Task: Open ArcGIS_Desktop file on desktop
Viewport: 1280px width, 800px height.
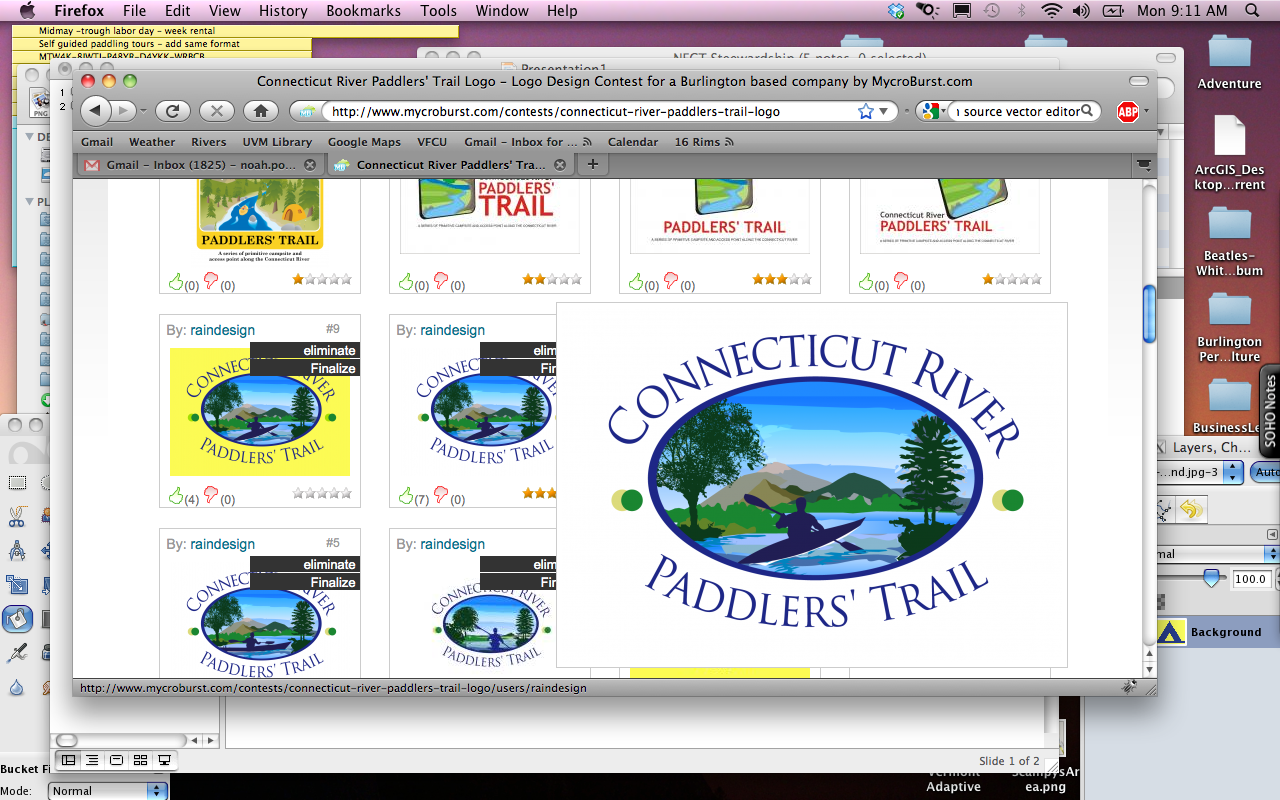Action: 1229,152
